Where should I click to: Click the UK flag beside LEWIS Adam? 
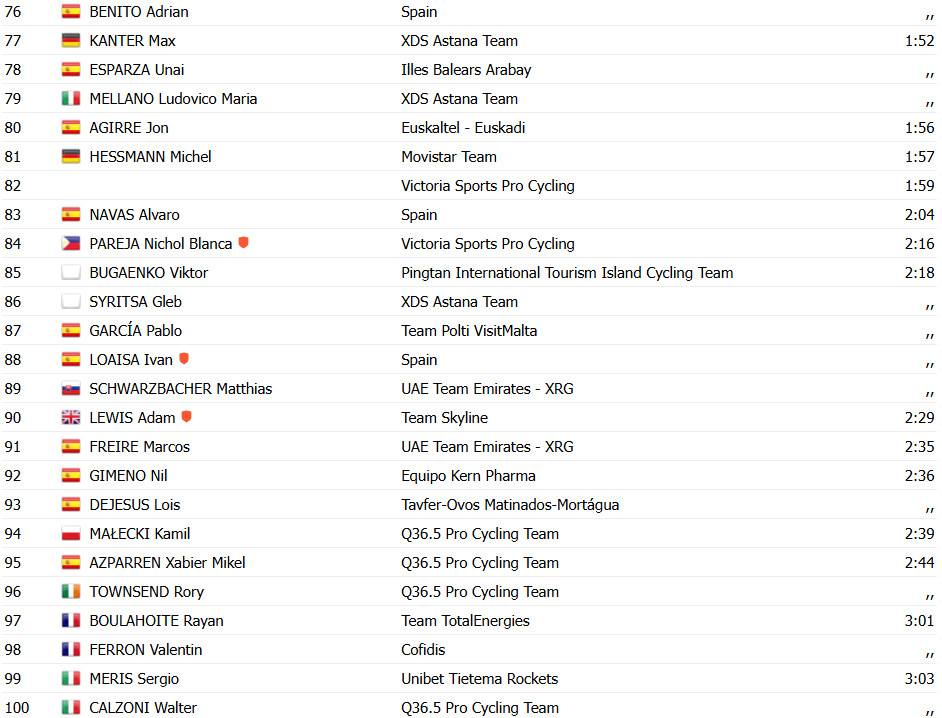tap(71, 417)
